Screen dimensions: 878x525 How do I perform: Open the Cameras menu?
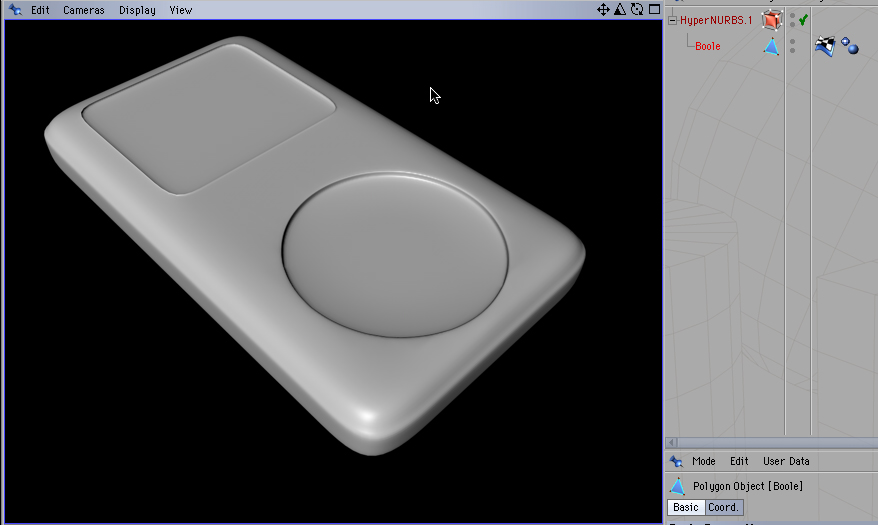83,10
